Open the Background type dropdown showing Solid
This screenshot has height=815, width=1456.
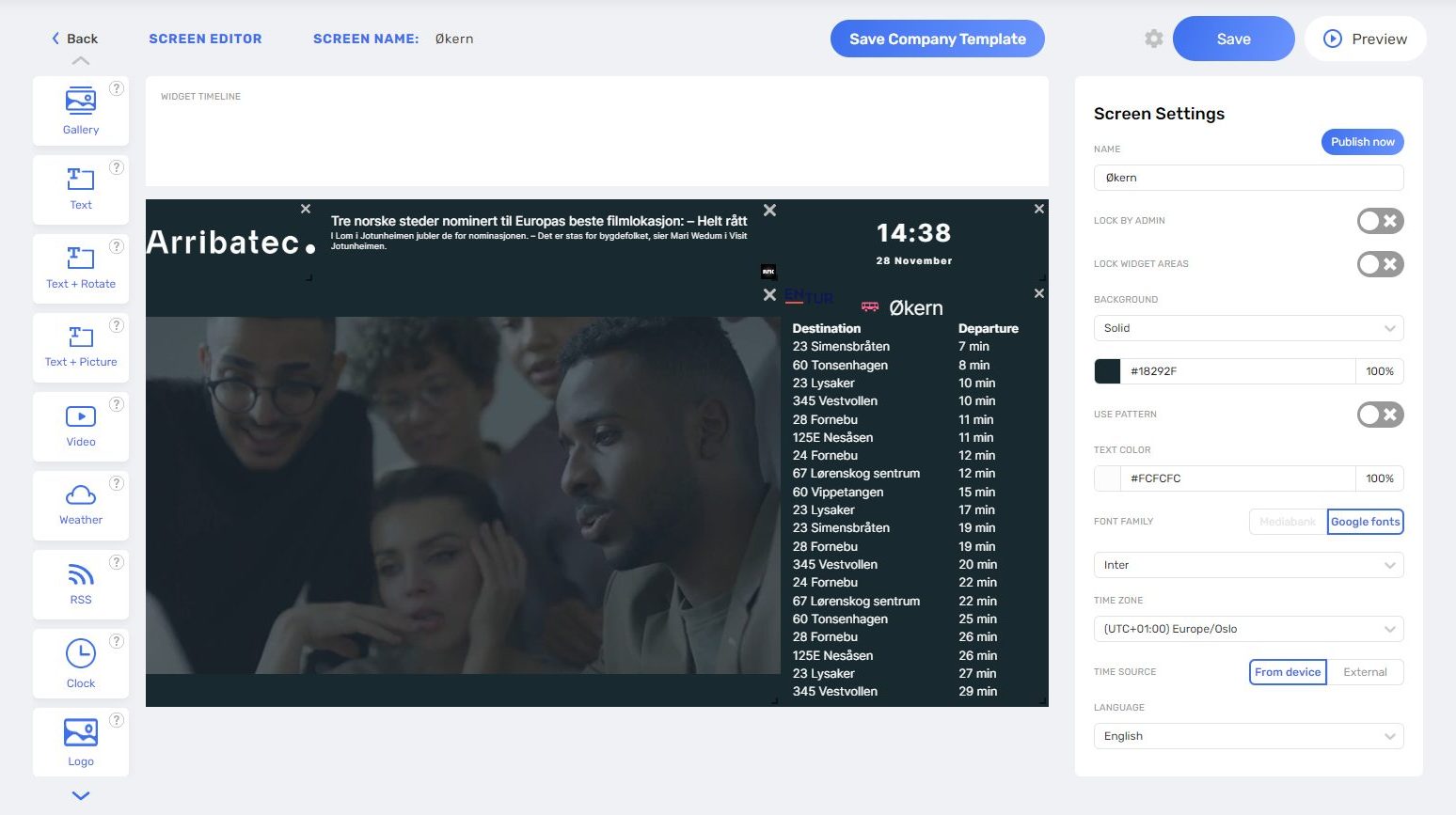(1248, 328)
